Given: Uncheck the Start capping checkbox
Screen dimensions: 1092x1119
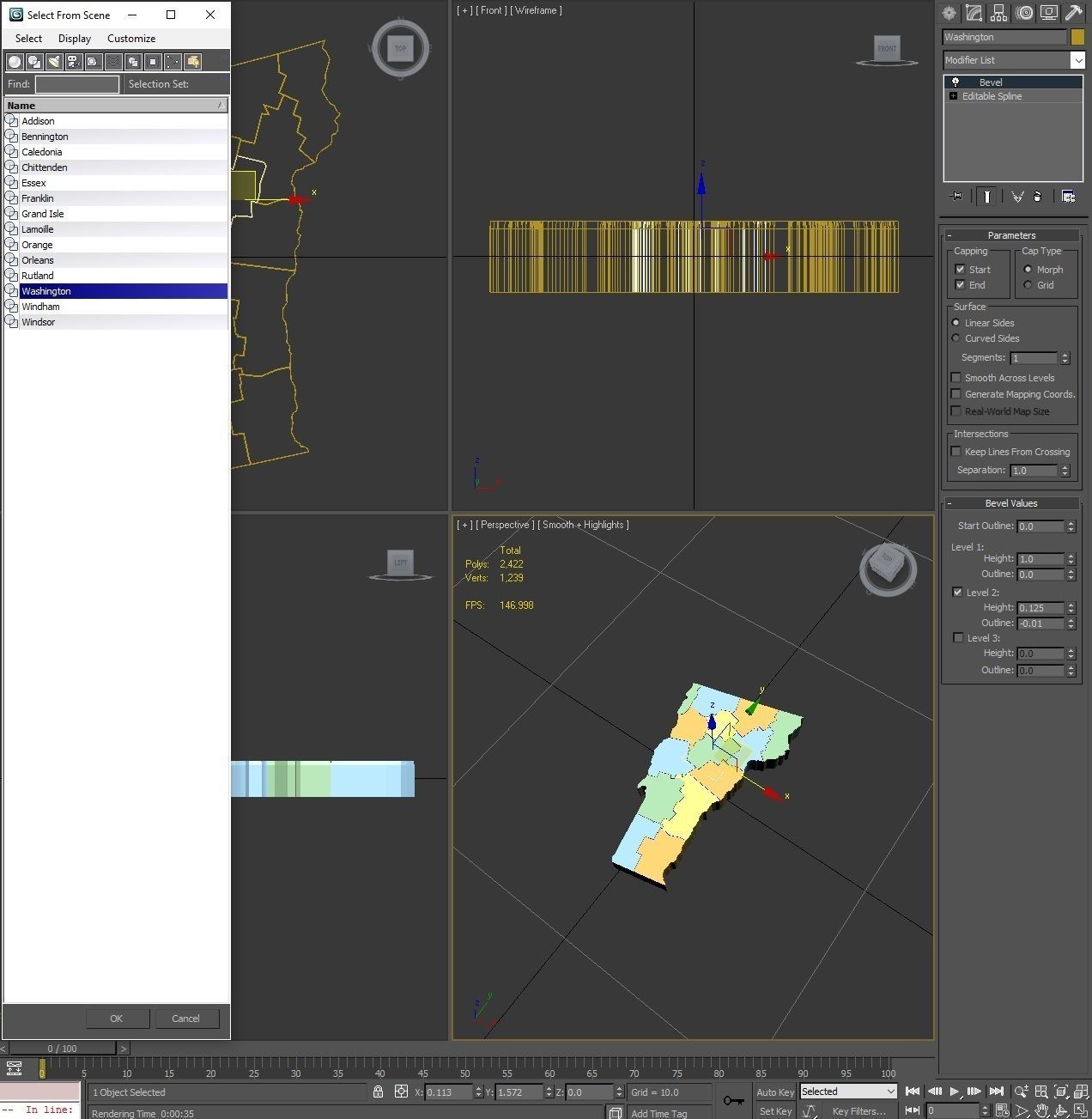Looking at the screenshot, I should tap(960, 270).
